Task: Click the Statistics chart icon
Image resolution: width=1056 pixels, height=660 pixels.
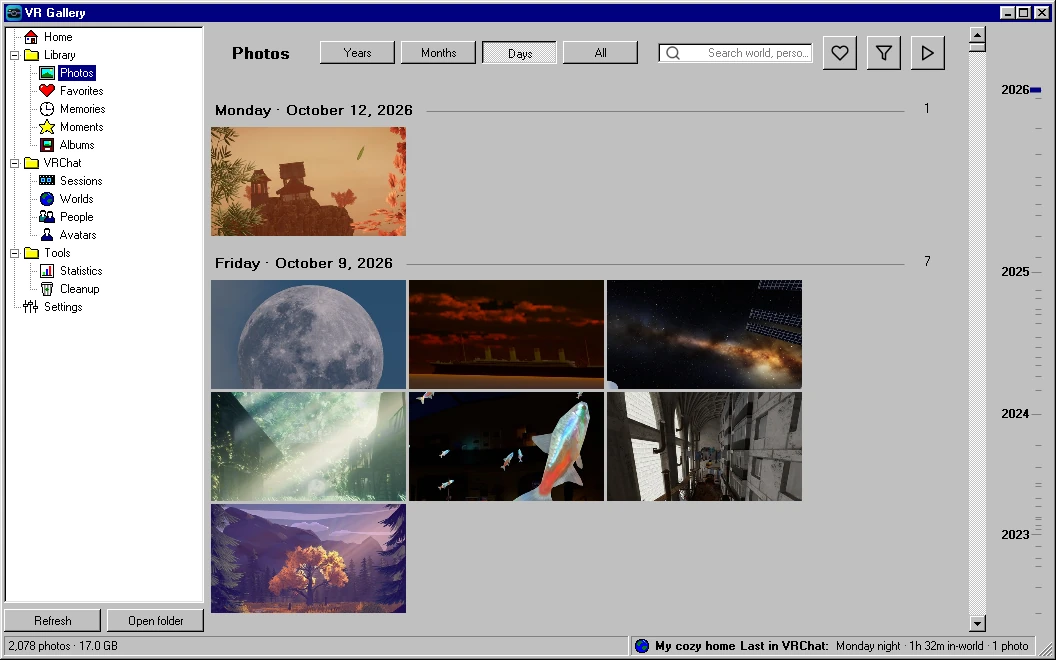Action: click(x=47, y=271)
